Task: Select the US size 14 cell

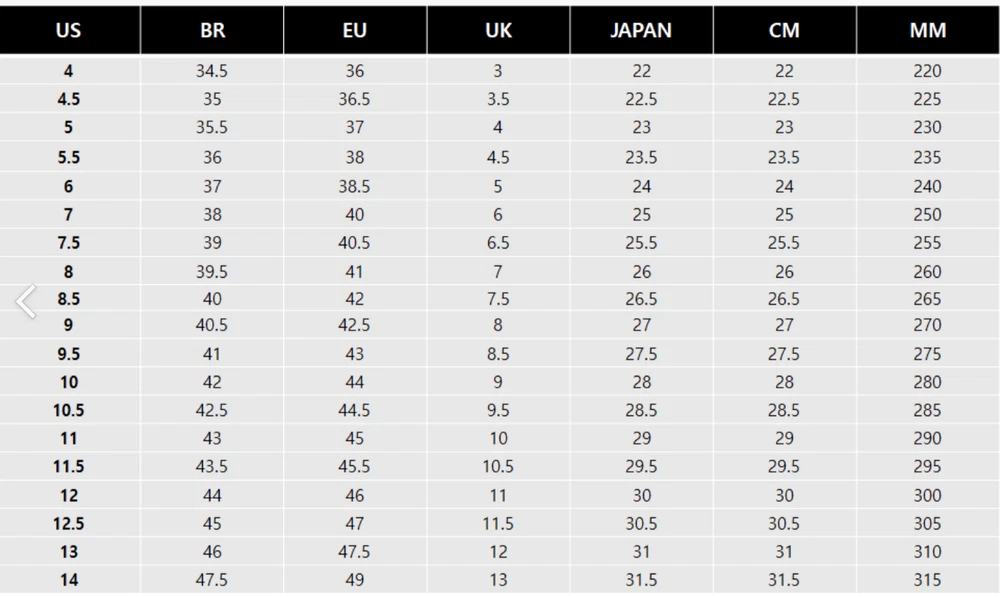Action: [69, 580]
